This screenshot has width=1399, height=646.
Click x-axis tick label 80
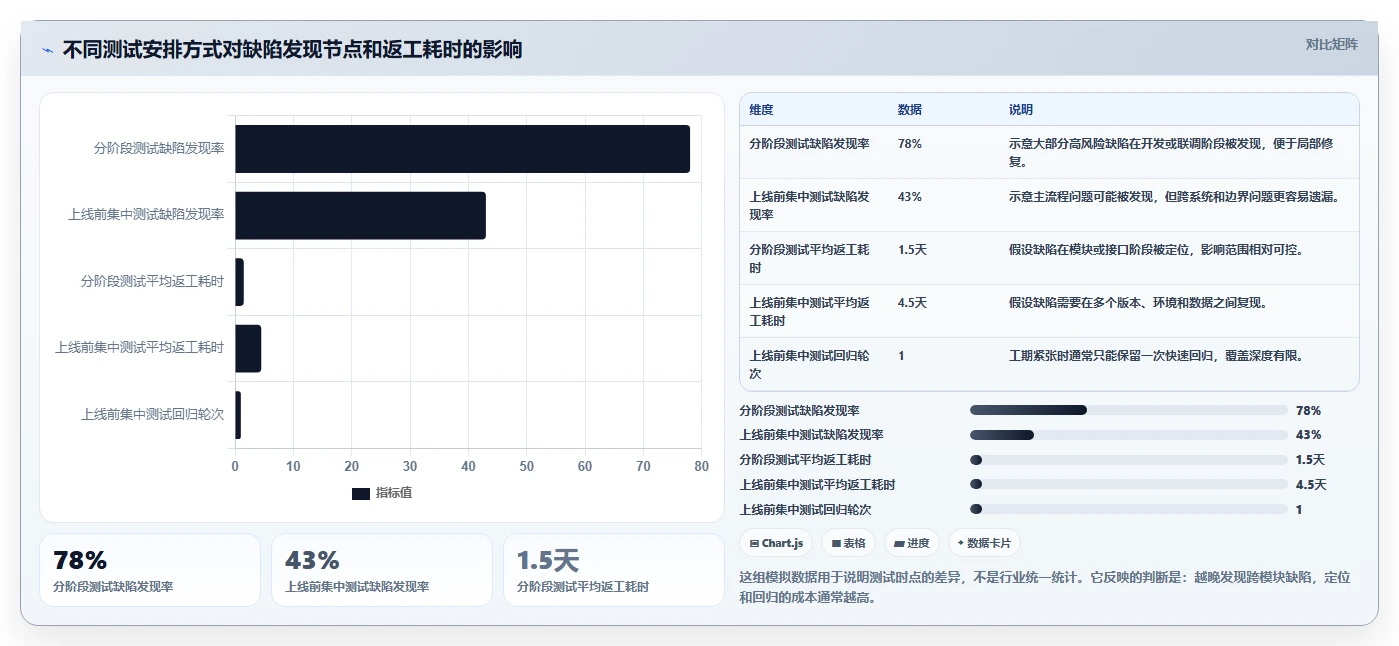(x=701, y=466)
